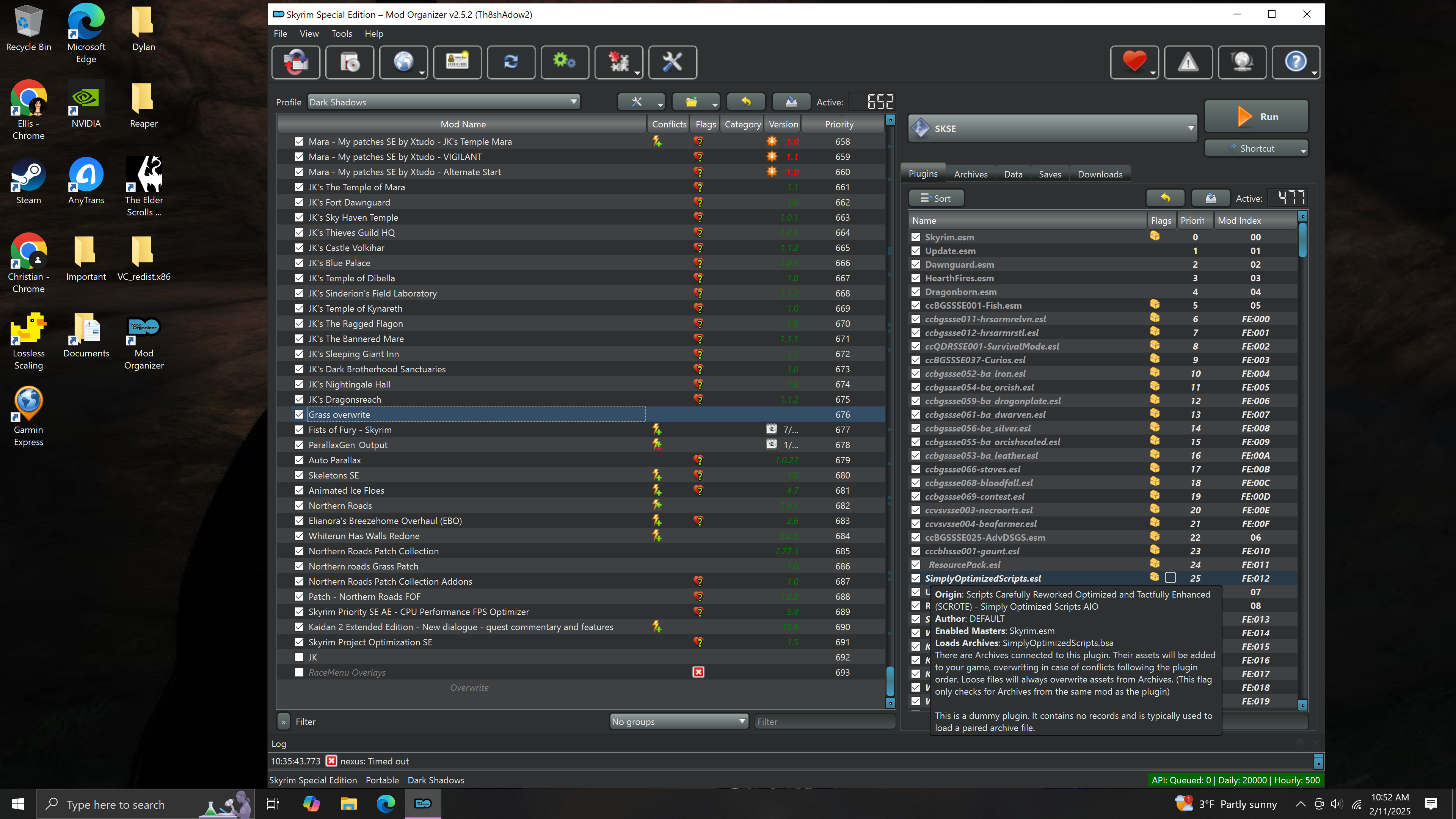The image size is (1456, 819).
Task: Click the Endorse heart icon
Action: (x=1134, y=62)
